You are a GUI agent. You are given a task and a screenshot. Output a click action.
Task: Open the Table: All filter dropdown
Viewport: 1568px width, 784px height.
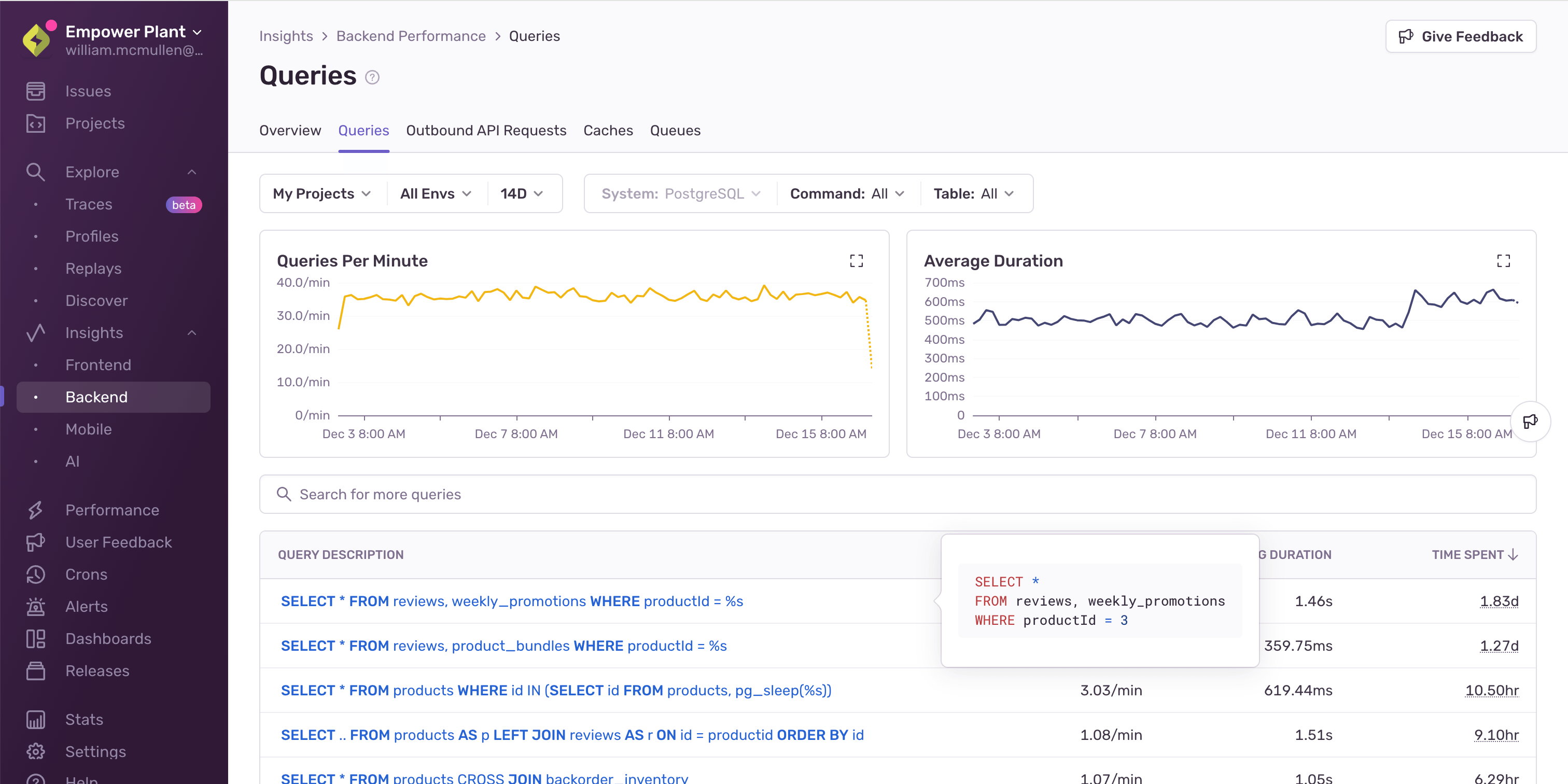pos(974,193)
